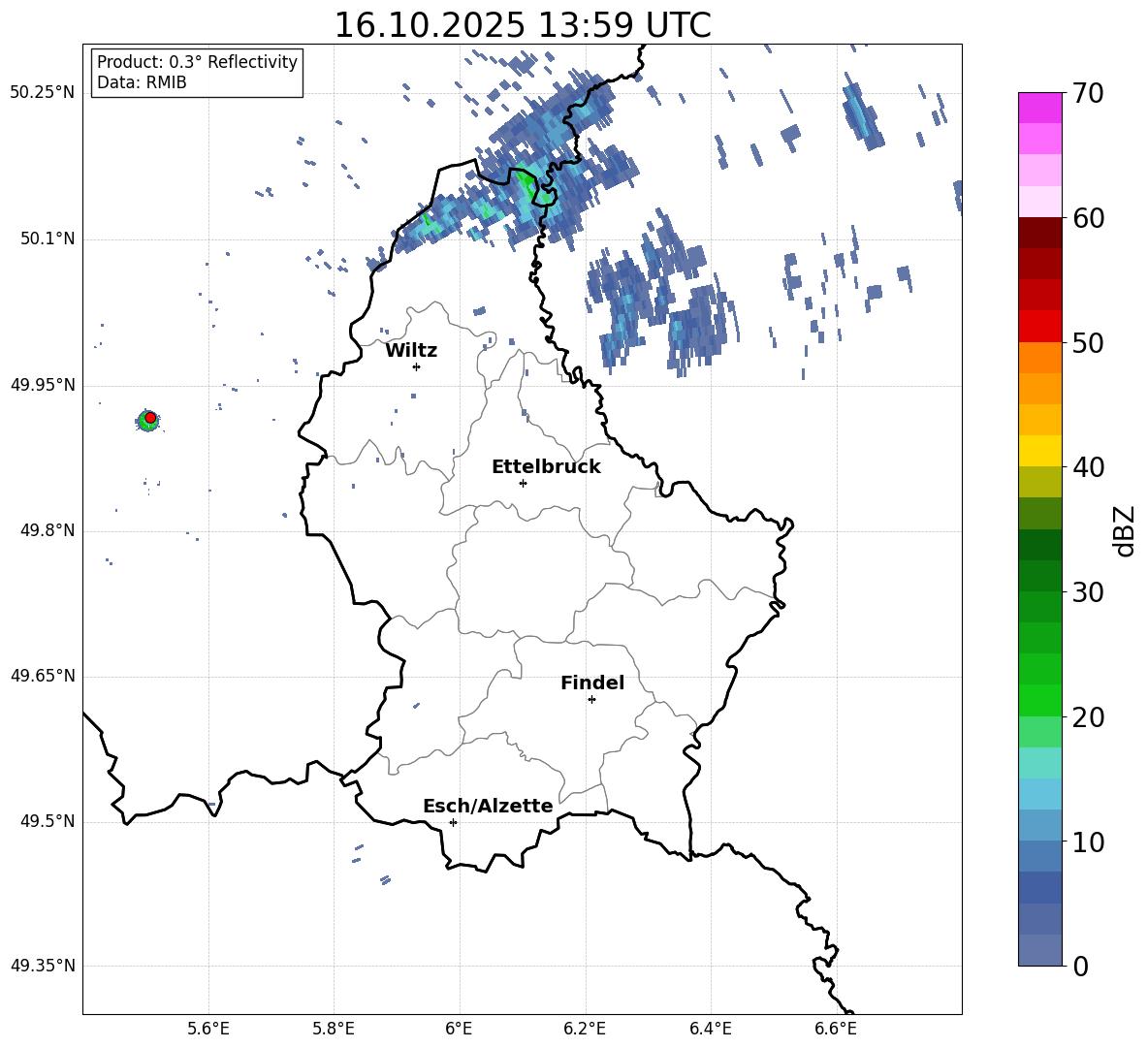Click the slate blue swatch just above 0
The height and width of the screenshot is (1048, 1148).
coord(1039,950)
